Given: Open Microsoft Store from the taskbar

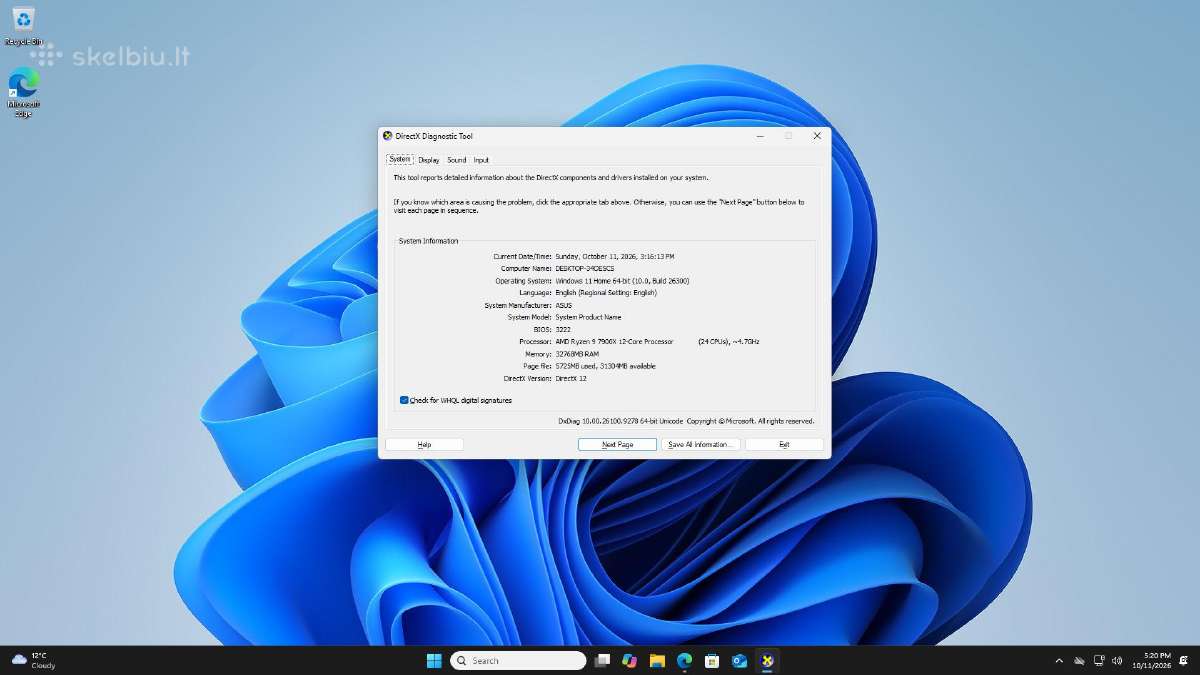Looking at the screenshot, I should pos(712,660).
